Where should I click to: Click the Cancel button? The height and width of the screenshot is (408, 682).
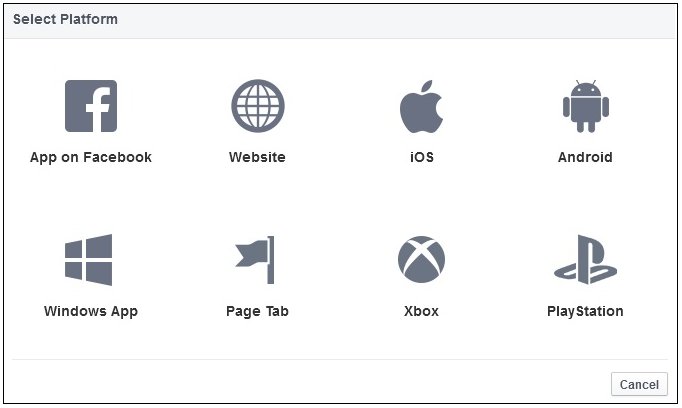click(x=639, y=384)
